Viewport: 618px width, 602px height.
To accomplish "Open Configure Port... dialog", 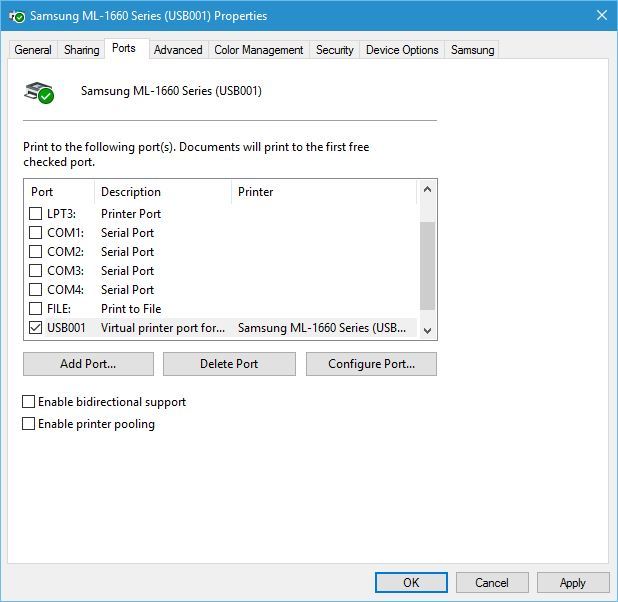I will coord(371,364).
